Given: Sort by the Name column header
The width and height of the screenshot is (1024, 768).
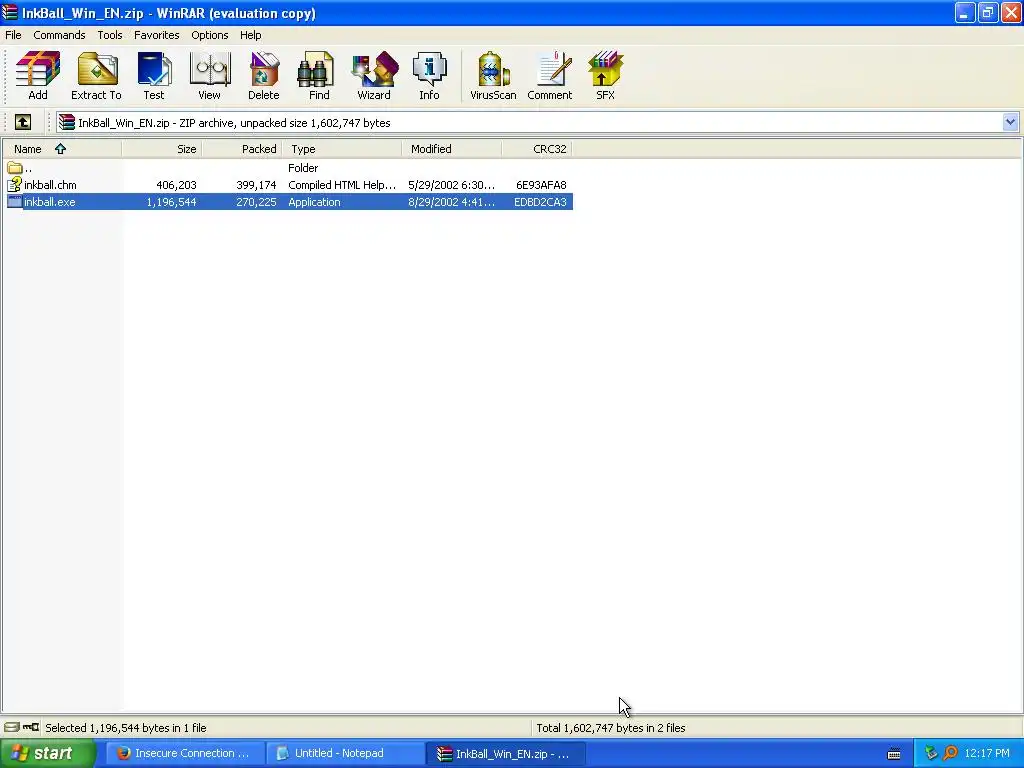Looking at the screenshot, I should [x=62, y=149].
